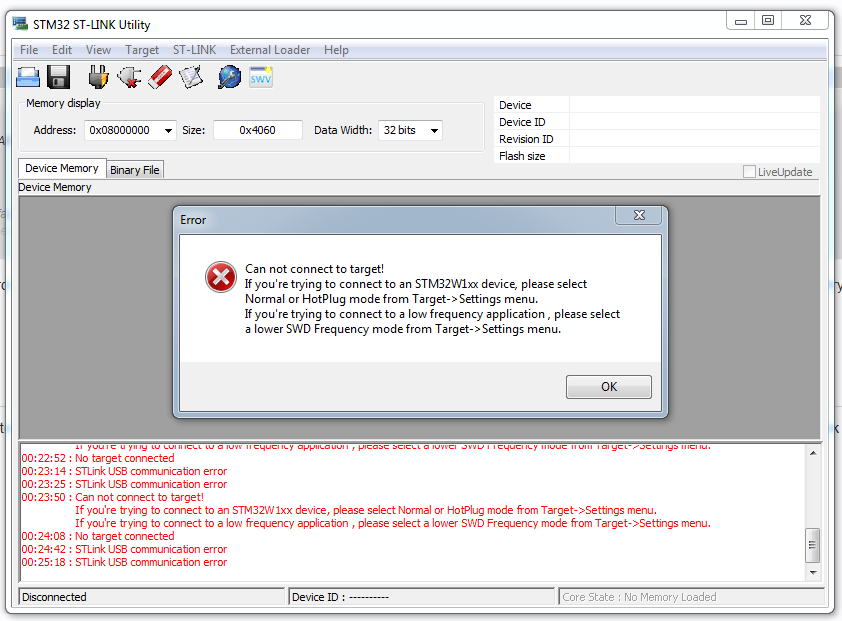Click the SWV serial wire viewer icon
The image size is (842, 621).
[261, 77]
